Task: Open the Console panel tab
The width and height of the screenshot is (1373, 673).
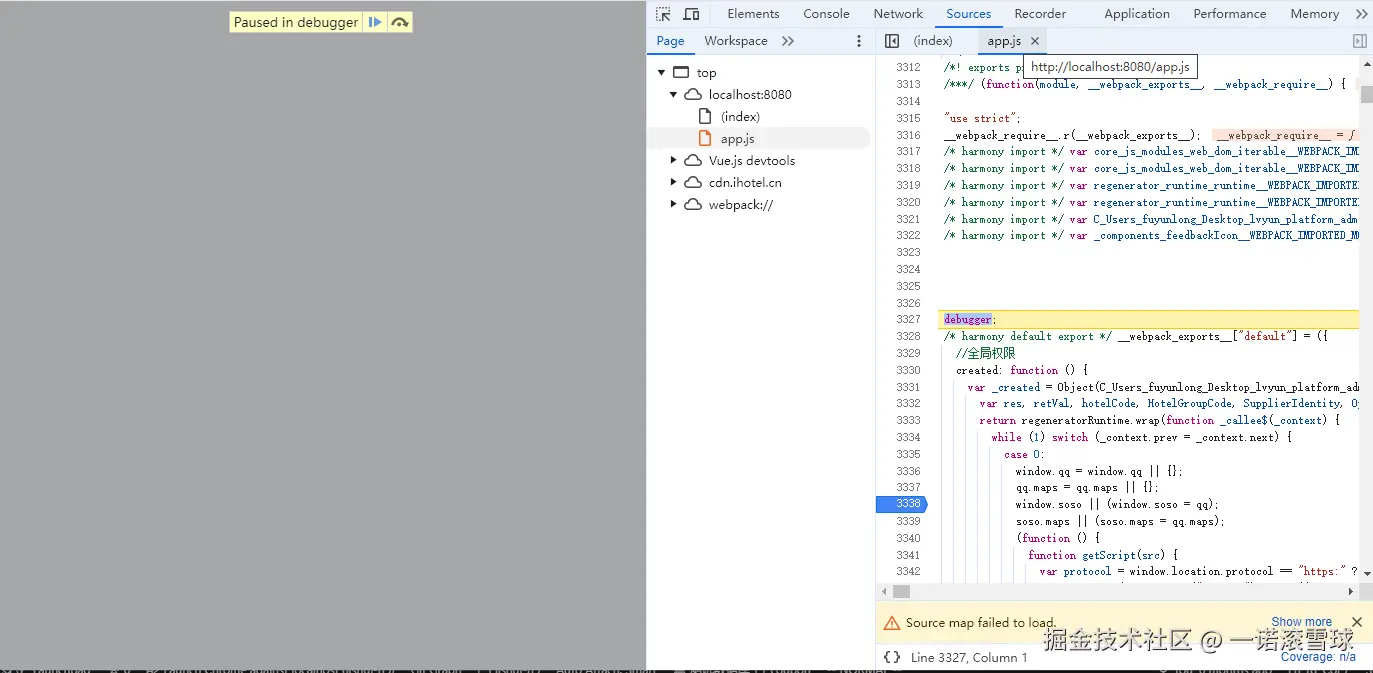Action: (826, 14)
